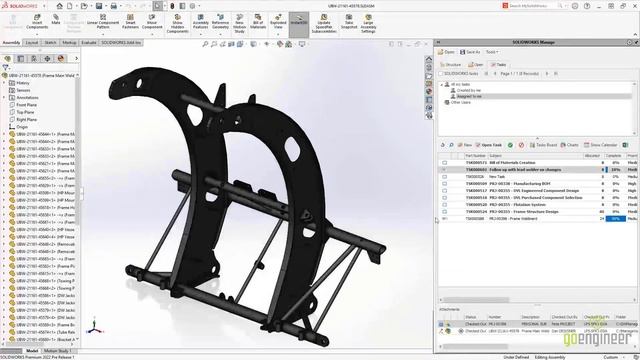Viewport: 640px width, 360px height.
Task: Start a New Motion Study
Action: click(x=239, y=24)
